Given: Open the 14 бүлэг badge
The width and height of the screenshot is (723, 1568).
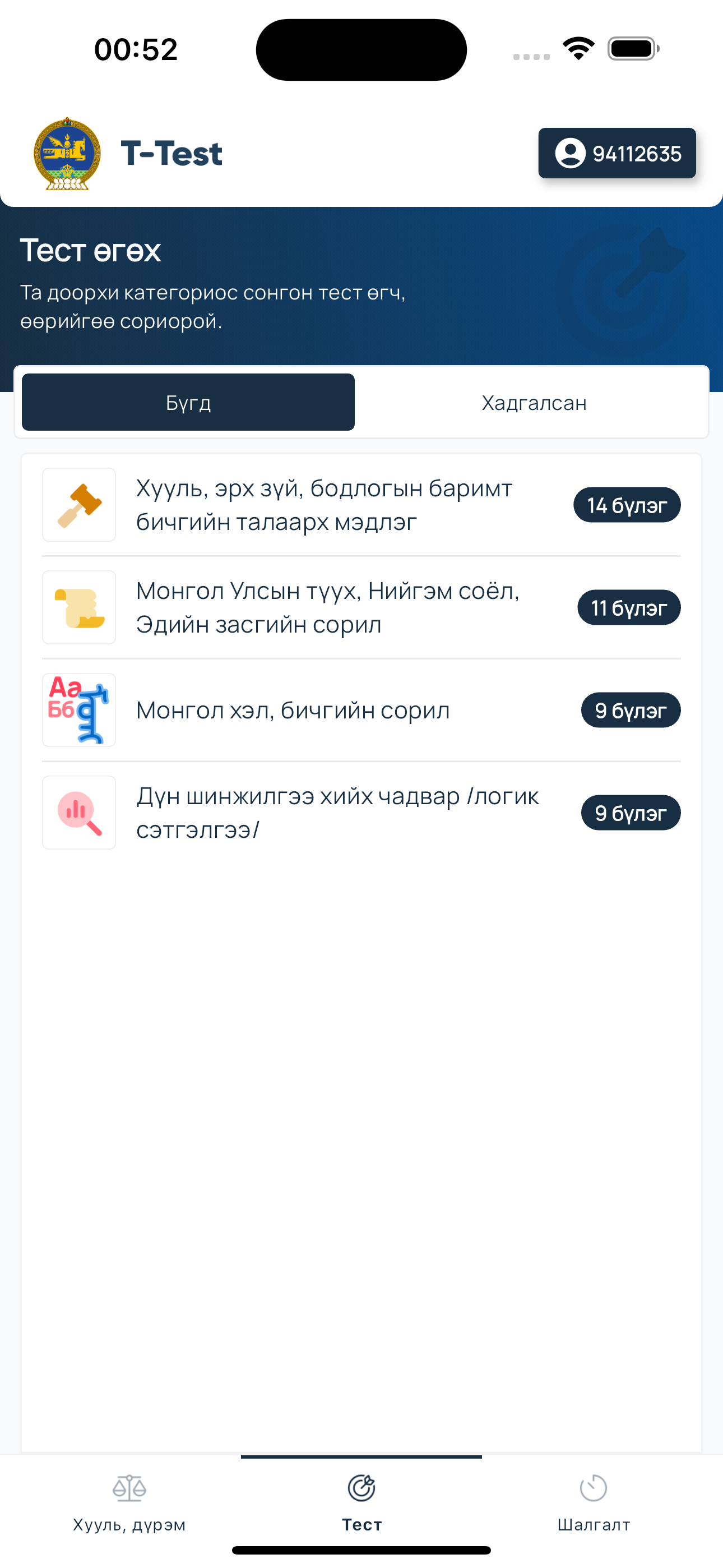Looking at the screenshot, I should pyautogui.click(x=627, y=505).
